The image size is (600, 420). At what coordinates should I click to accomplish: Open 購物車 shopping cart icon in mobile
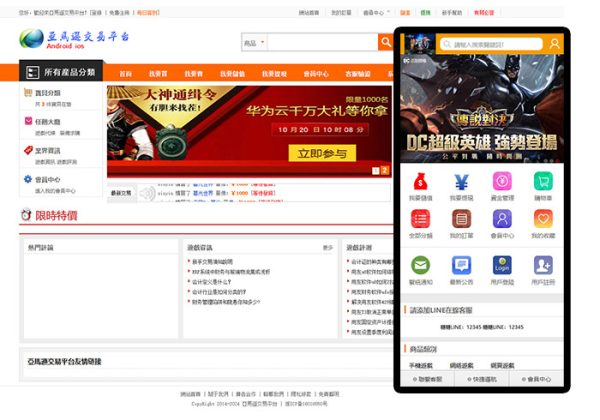click(543, 182)
